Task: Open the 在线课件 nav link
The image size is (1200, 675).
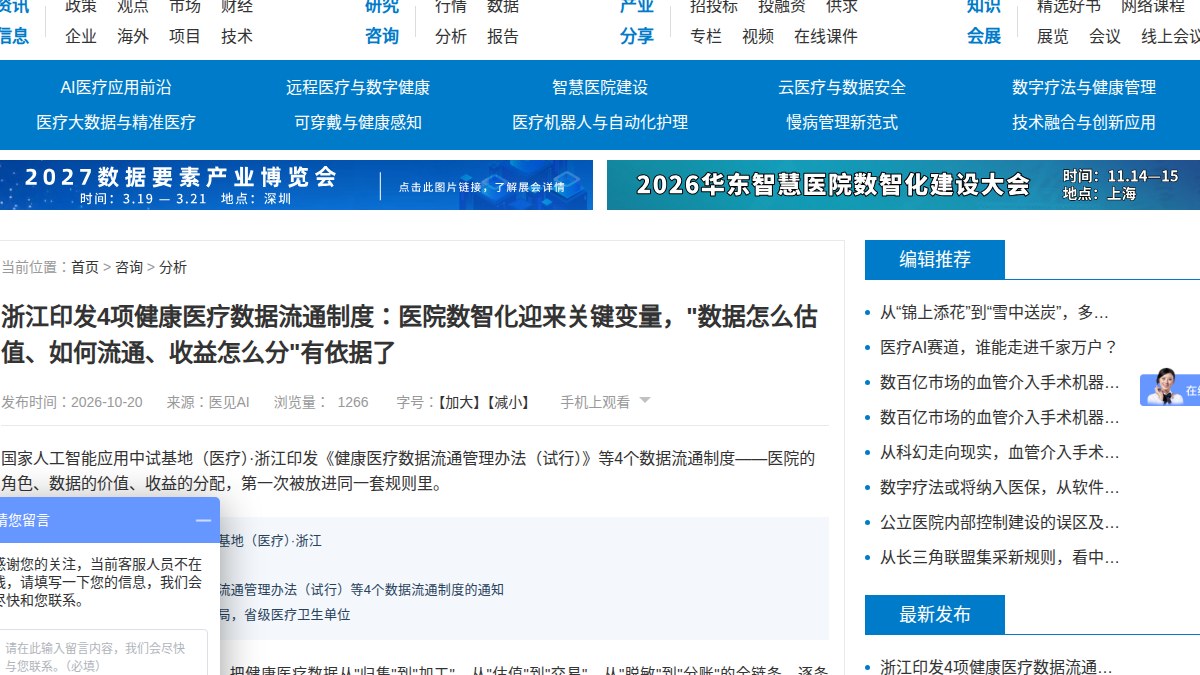Action: [x=826, y=36]
